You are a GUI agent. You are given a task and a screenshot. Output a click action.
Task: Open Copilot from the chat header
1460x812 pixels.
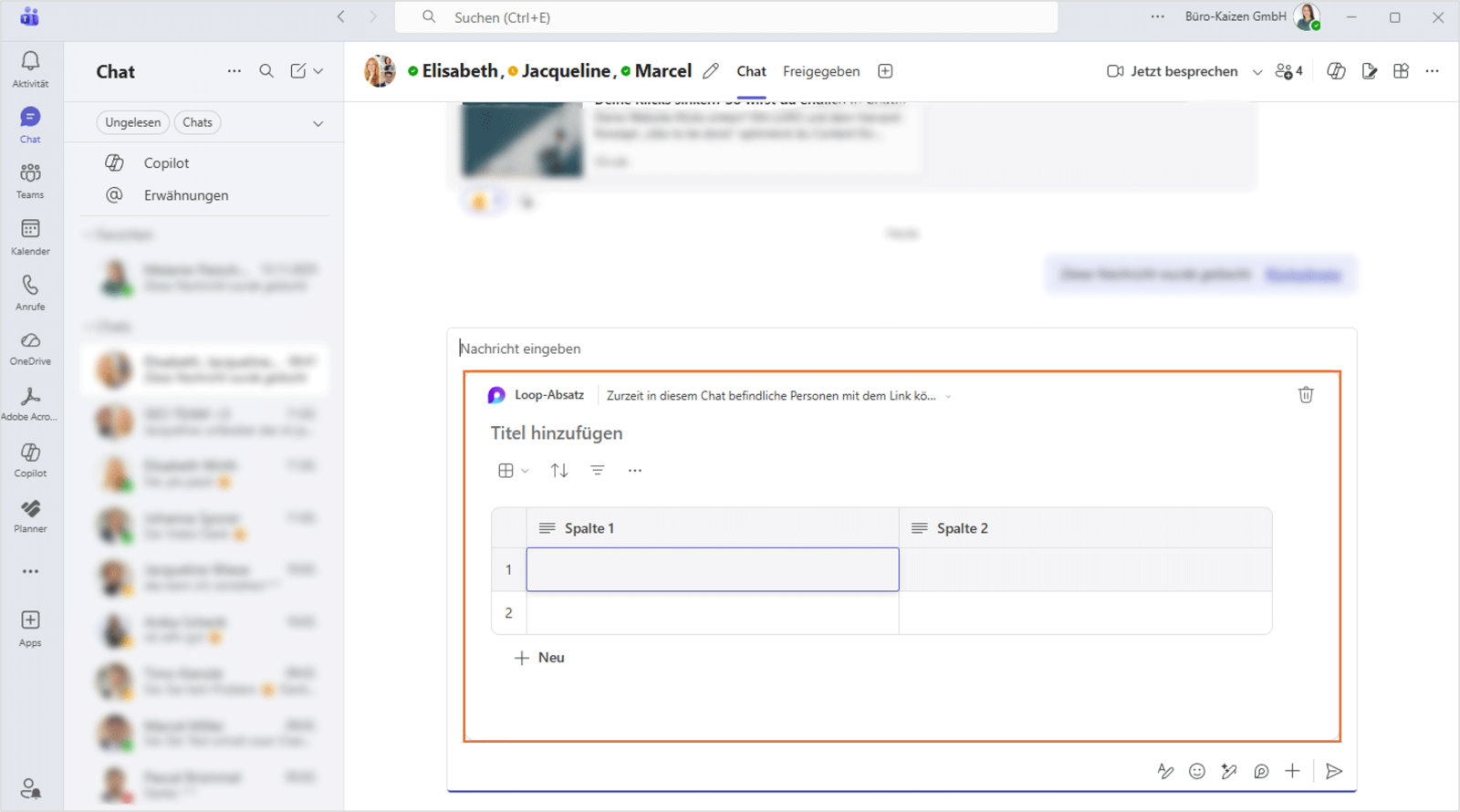1336,71
